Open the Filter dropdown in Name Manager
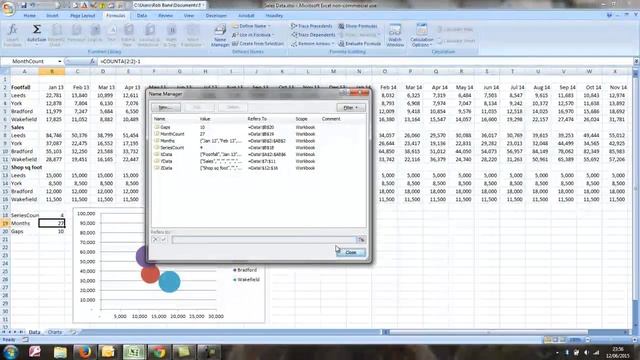This screenshot has height=360, width=640. pyautogui.click(x=351, y=108)
